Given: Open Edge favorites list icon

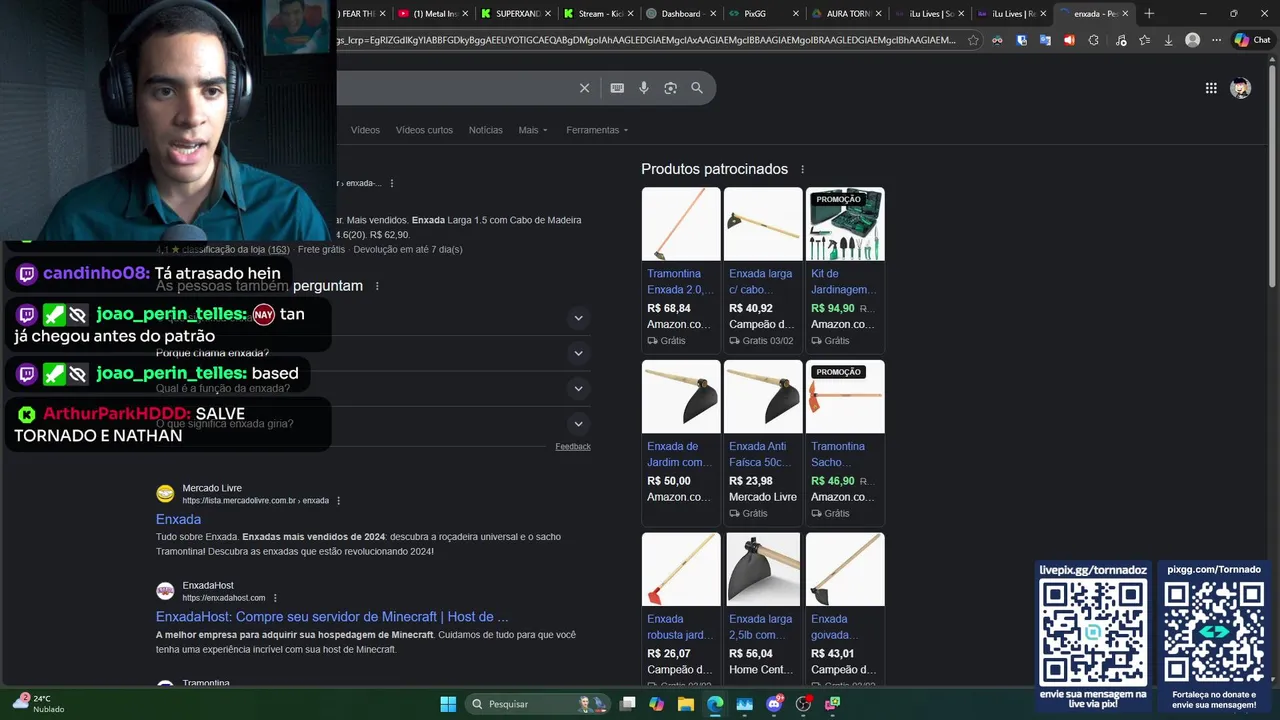Looking at the screenshot, I should point(1144,40).
